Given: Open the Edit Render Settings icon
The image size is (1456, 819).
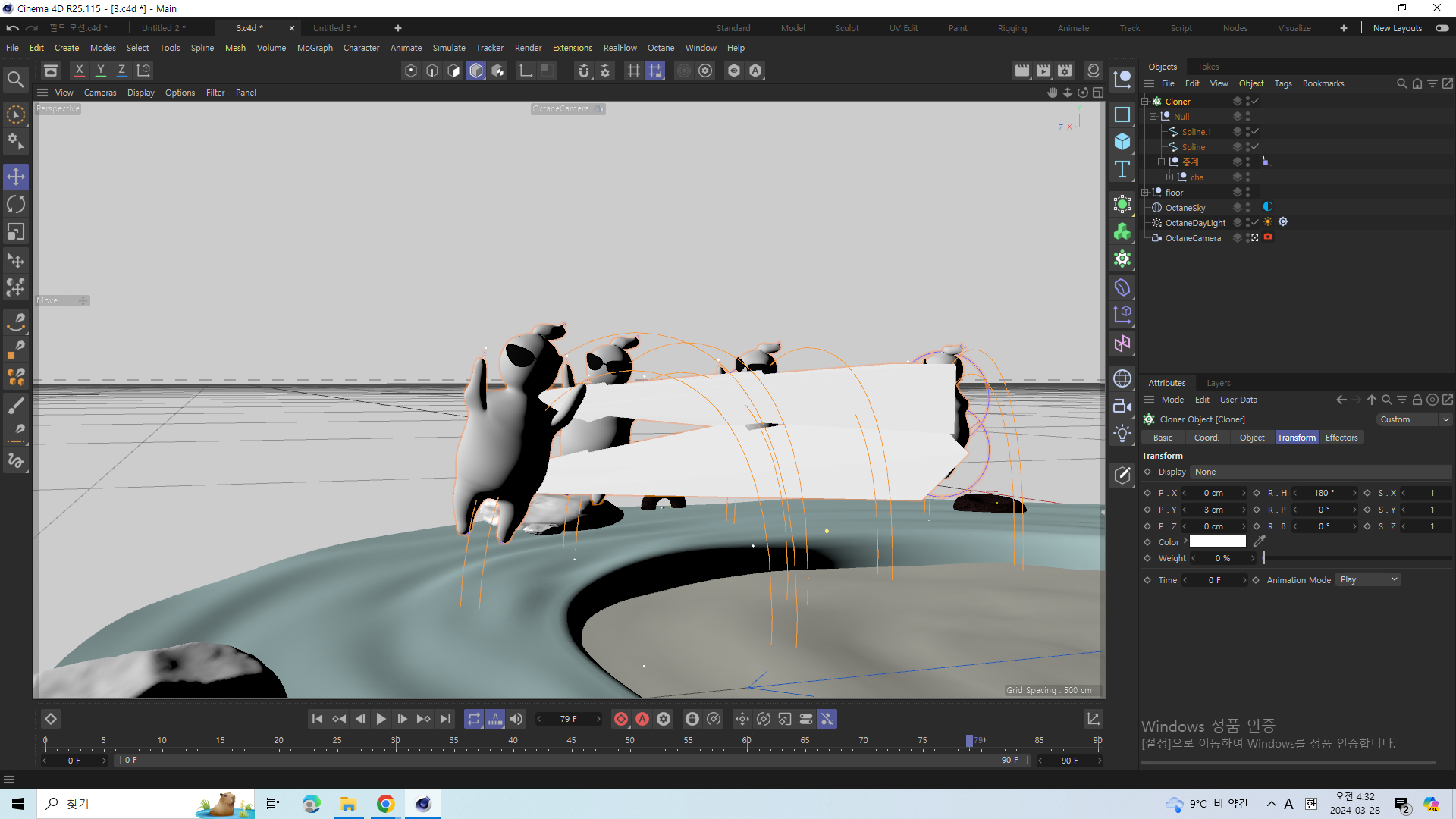Looking at the screenshot, I should coord(1065,71).
